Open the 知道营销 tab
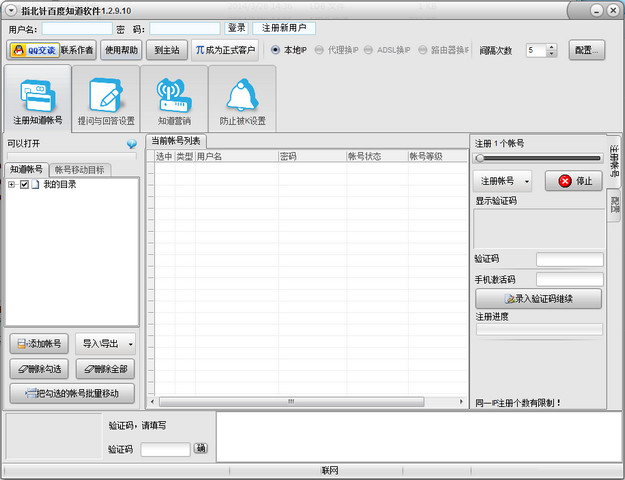 click(174, 98)
